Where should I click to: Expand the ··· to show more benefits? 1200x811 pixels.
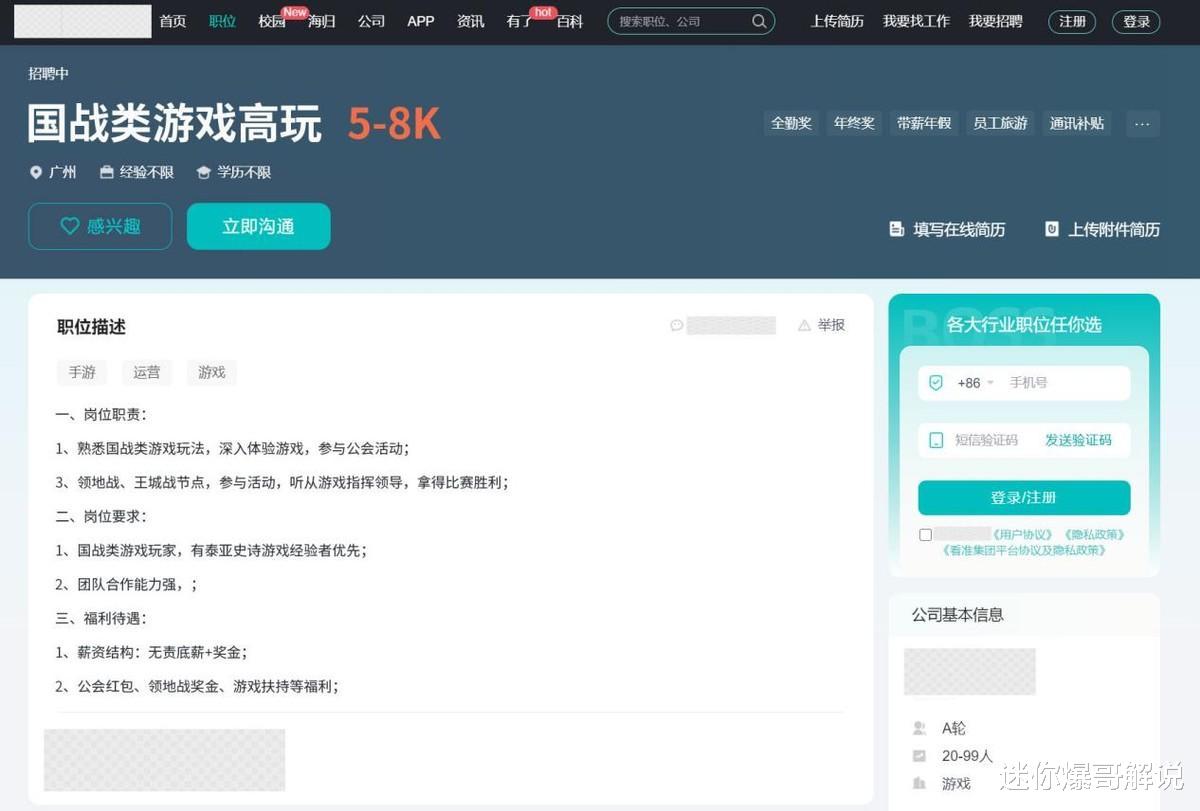(1142, 123)
